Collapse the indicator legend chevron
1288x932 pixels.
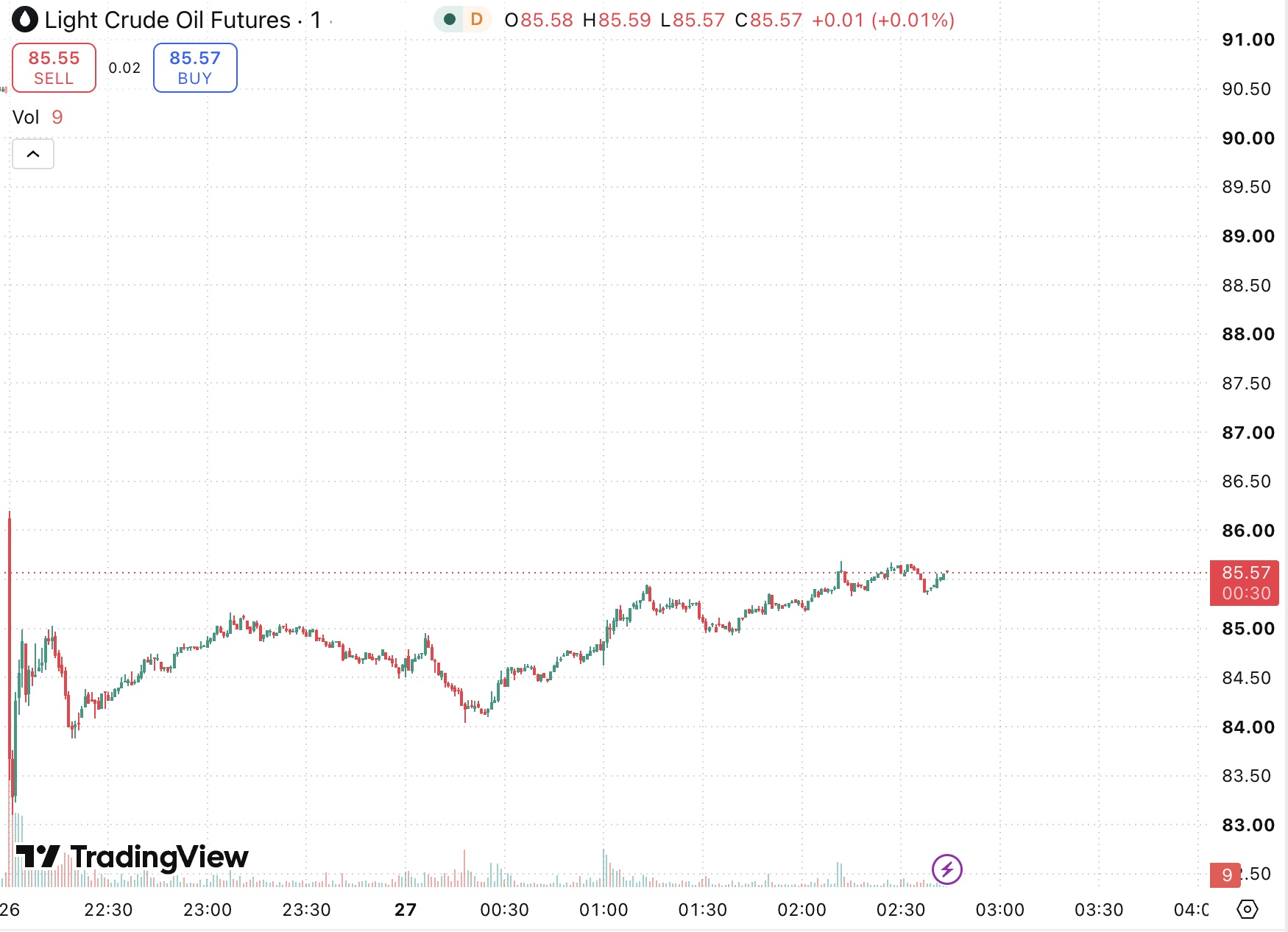click(33, 154)
